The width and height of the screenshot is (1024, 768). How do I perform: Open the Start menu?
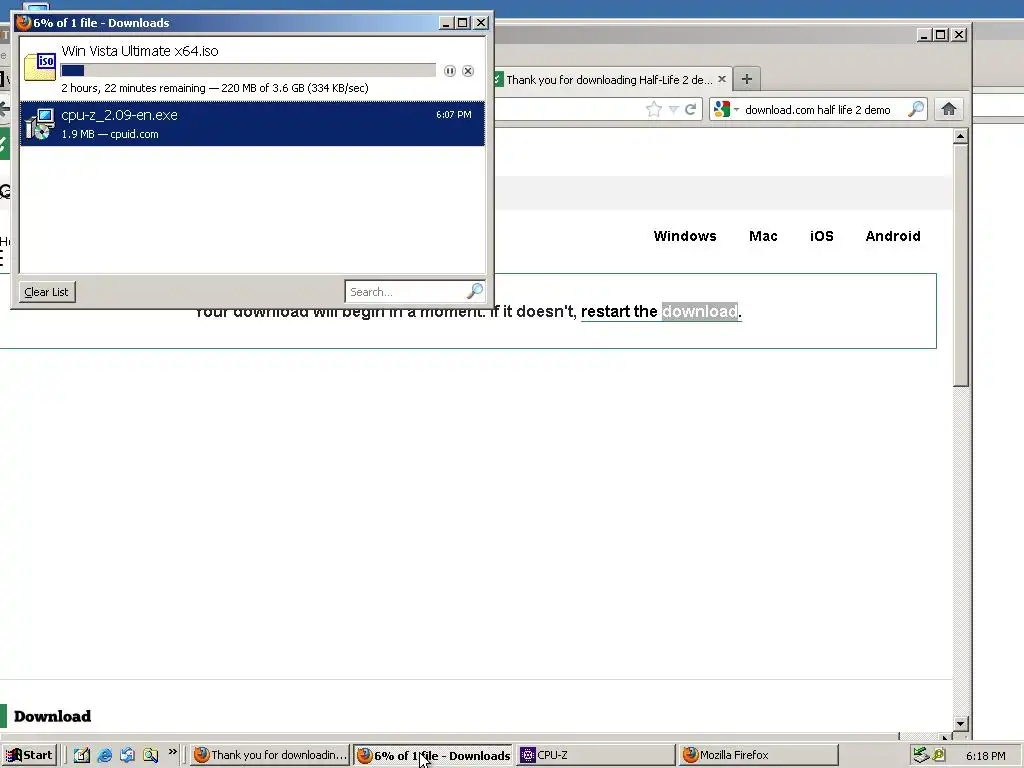point(30,755)
